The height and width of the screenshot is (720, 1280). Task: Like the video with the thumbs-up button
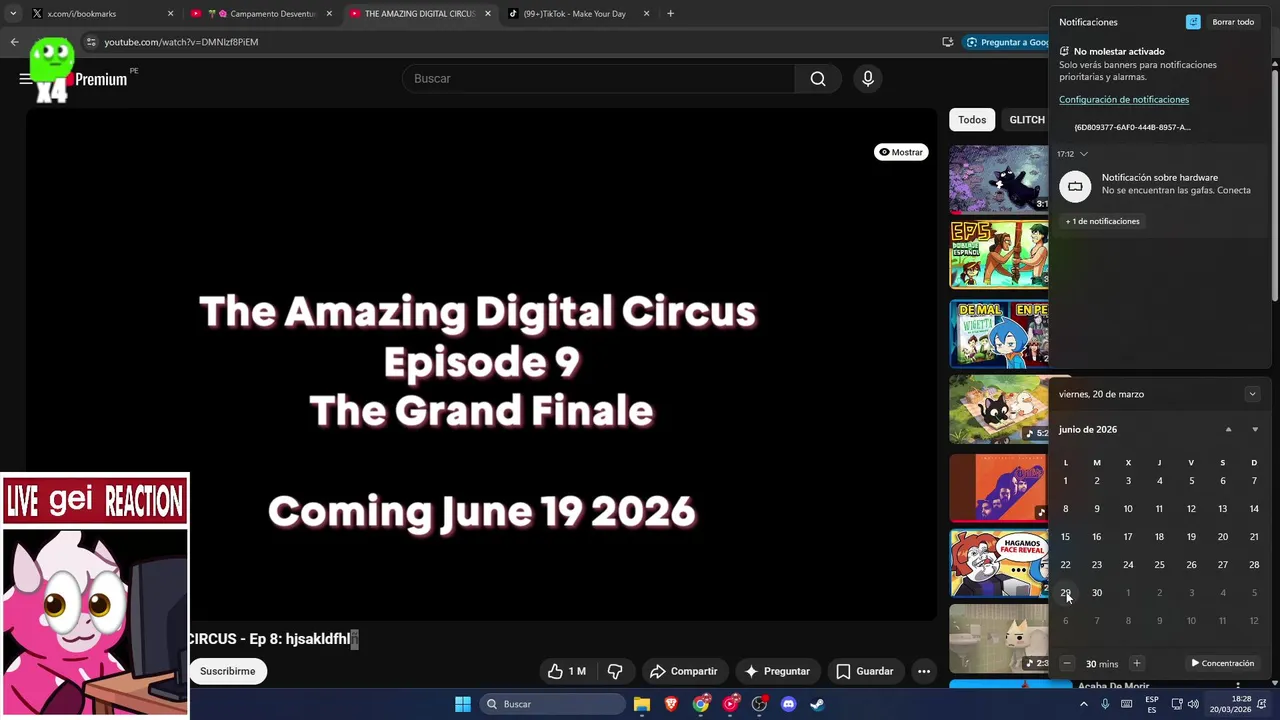pyautogui.click(x=566, y=671)
